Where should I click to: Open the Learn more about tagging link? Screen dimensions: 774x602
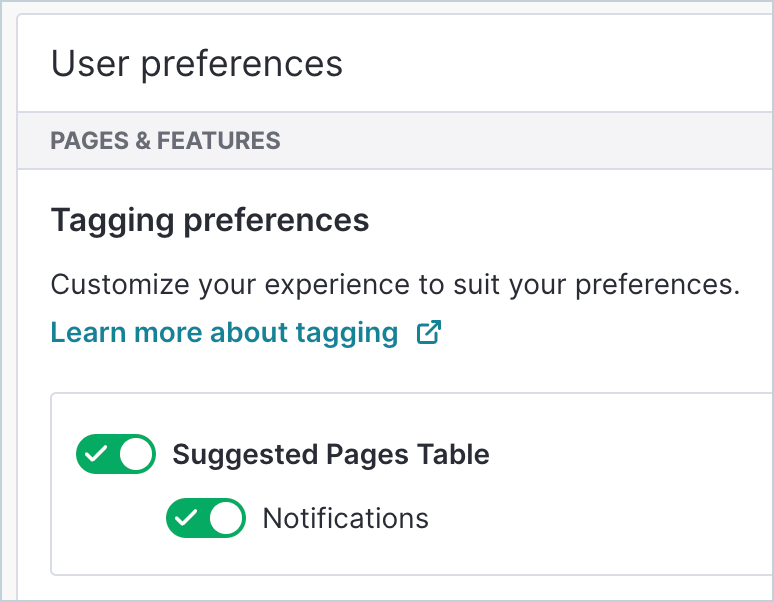224,332
